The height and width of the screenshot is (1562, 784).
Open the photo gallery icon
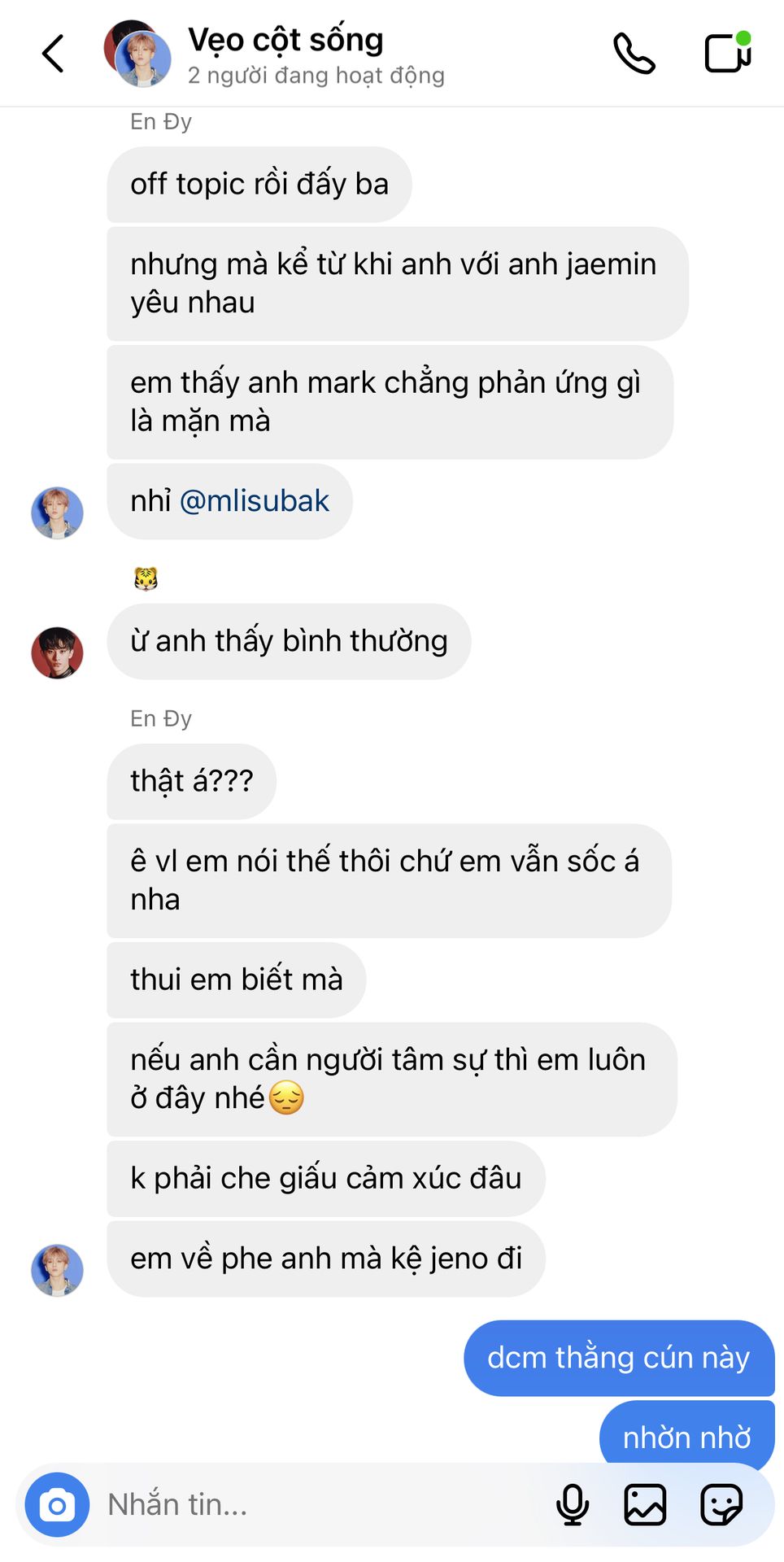pyautogui.click(x=645, y=1505)
